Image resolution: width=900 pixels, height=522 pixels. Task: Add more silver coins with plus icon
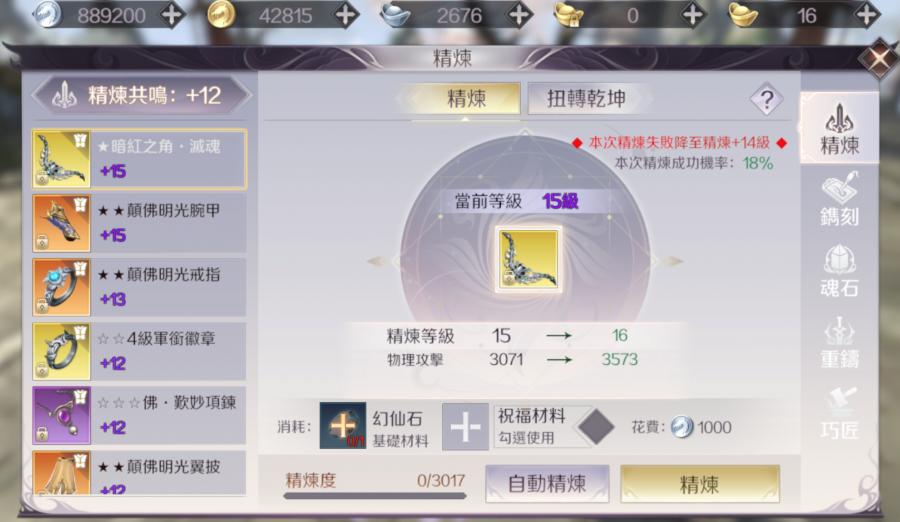[172, 15]
